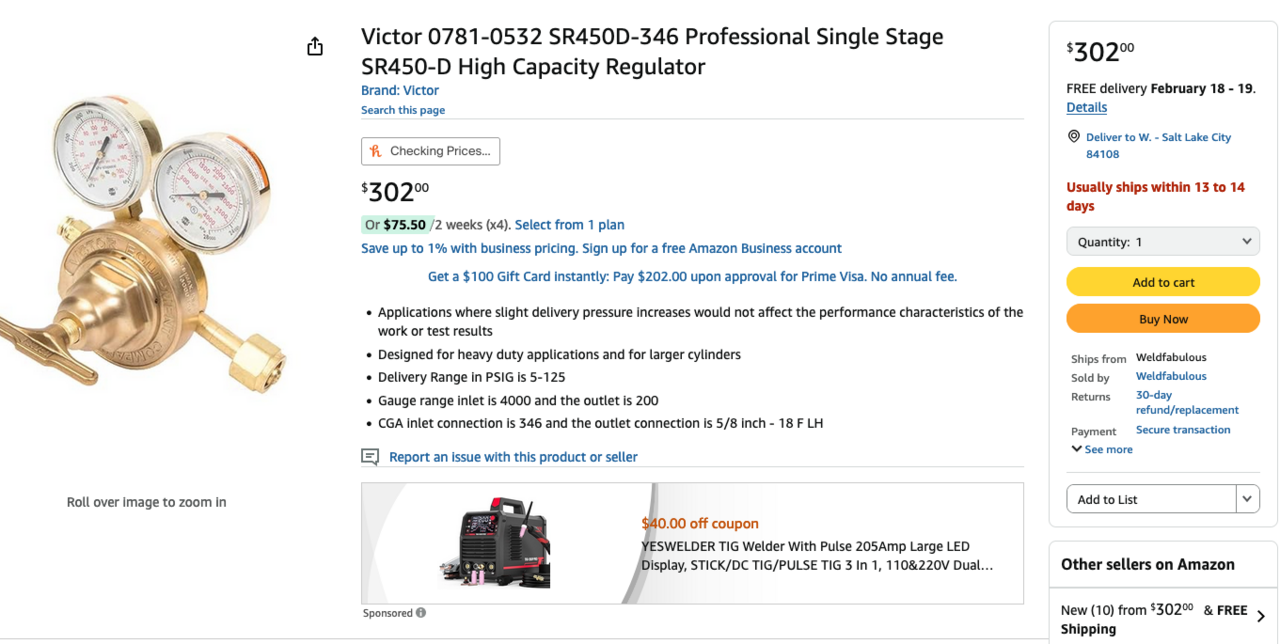Screen dimensions: 1280x644
Task: Open the Quantity dropdown
Action: click(x=1163, y=242)
